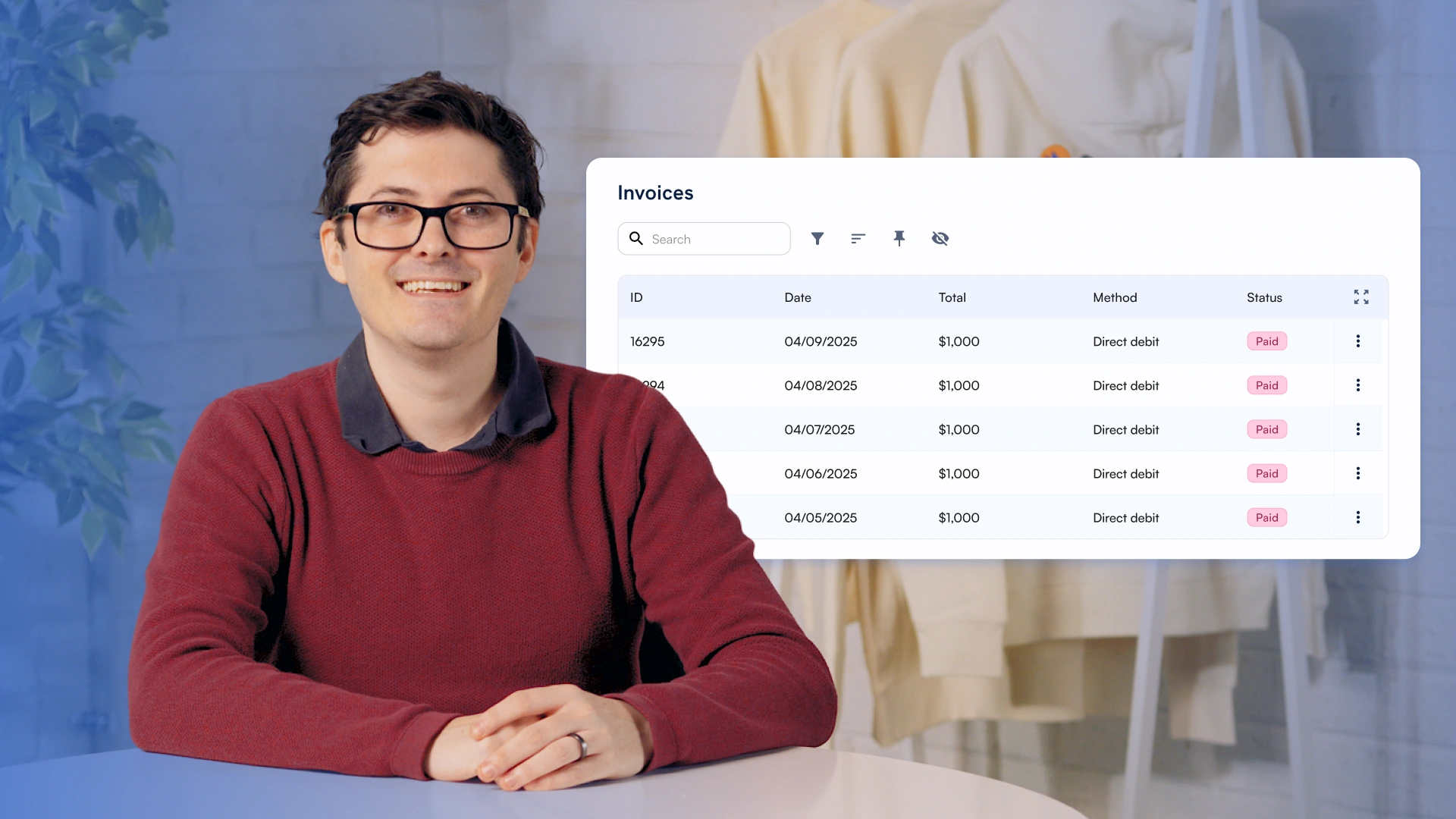Open three-dot menu for 04/05/2025 invoice

[1357, 517]
